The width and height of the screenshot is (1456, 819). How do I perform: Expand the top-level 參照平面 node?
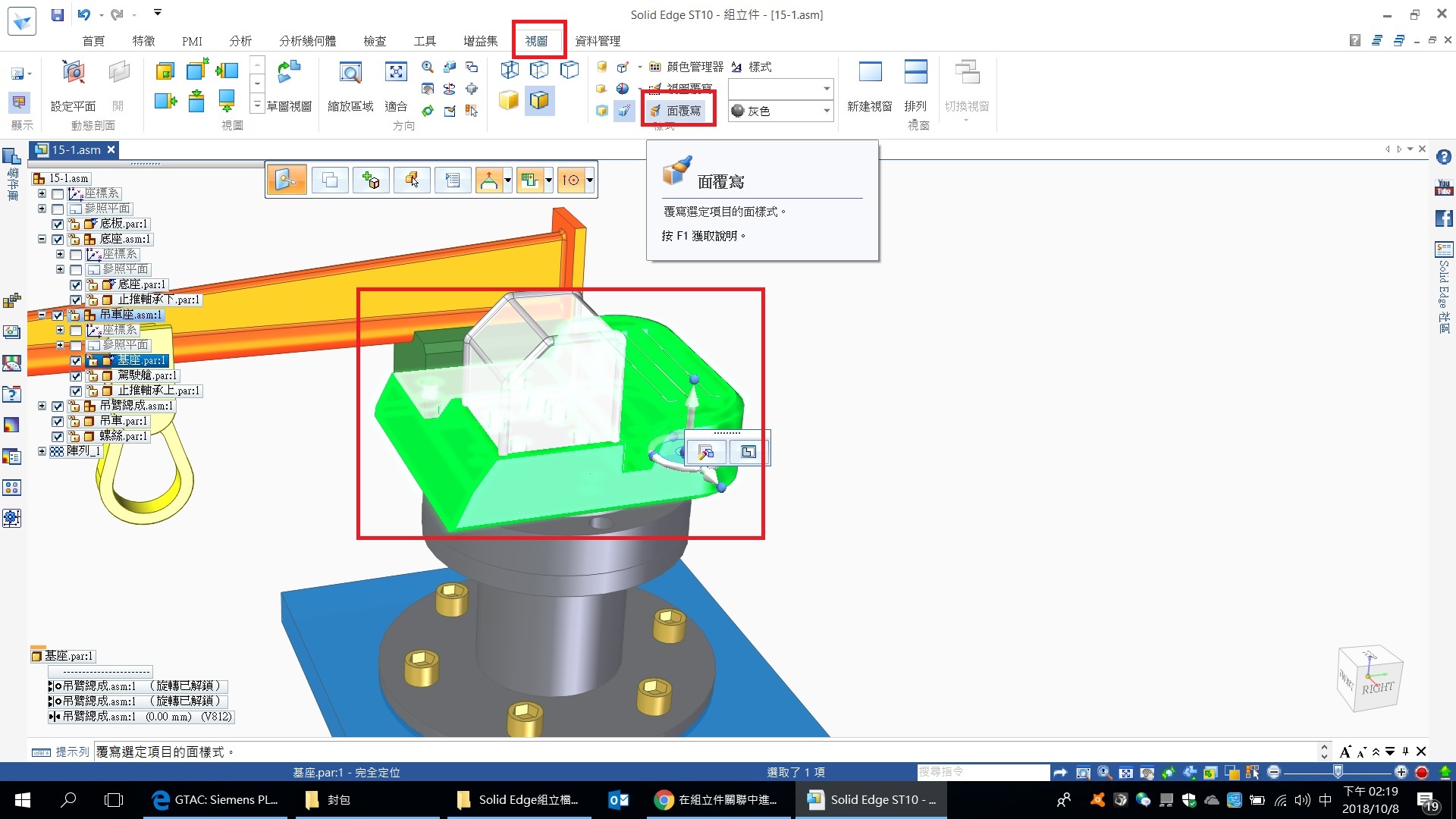point(42,209)
